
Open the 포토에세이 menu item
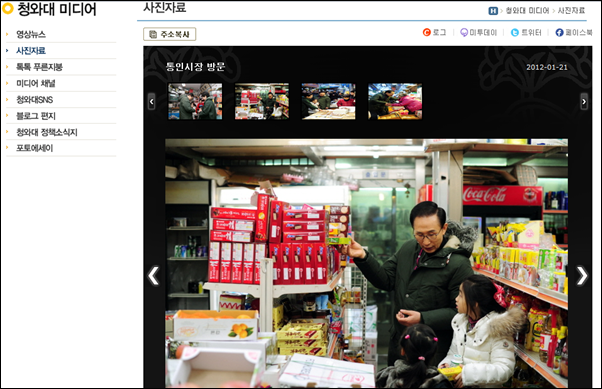[x=34, y=148]
